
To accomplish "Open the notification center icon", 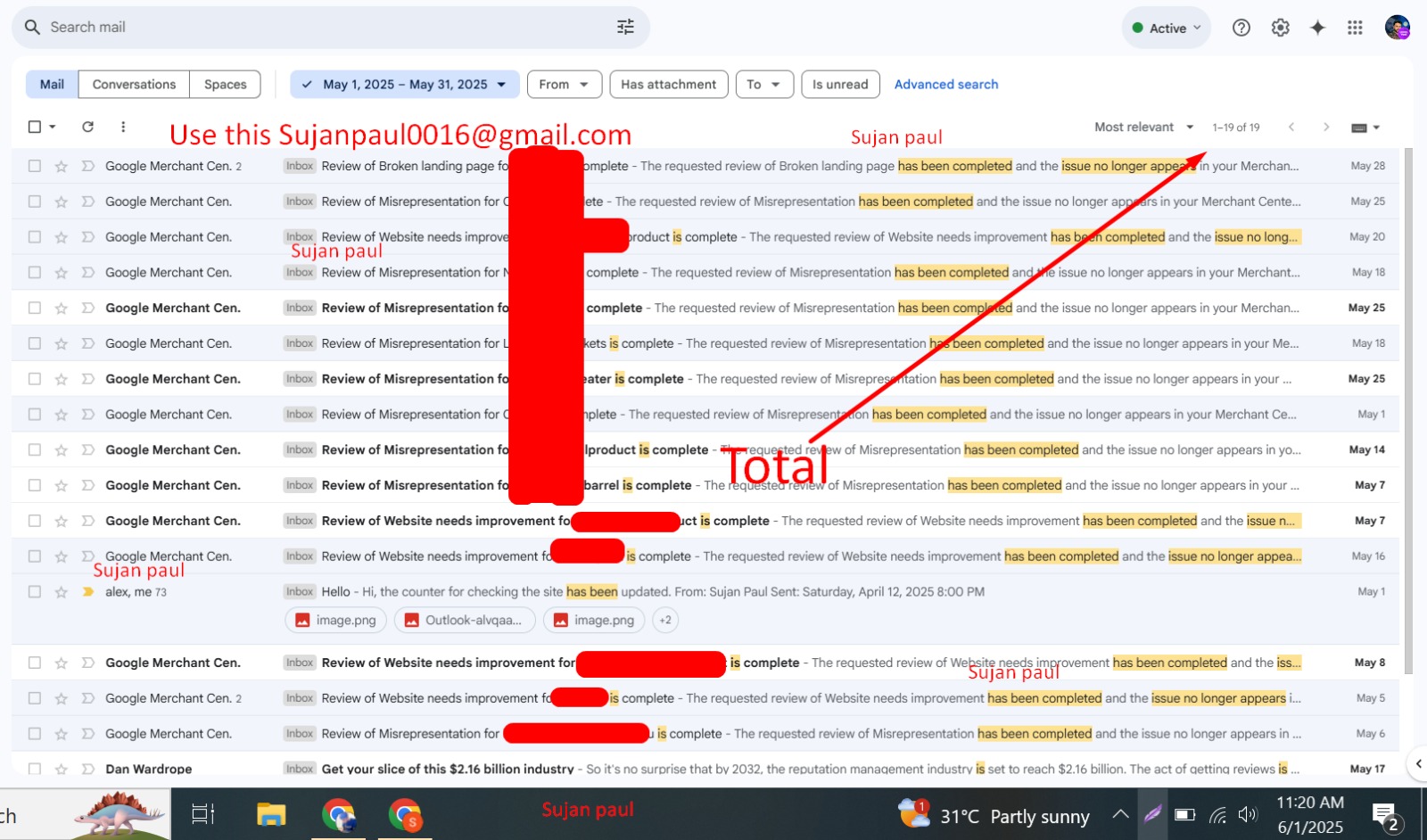I will click(x=1385, y=815).
